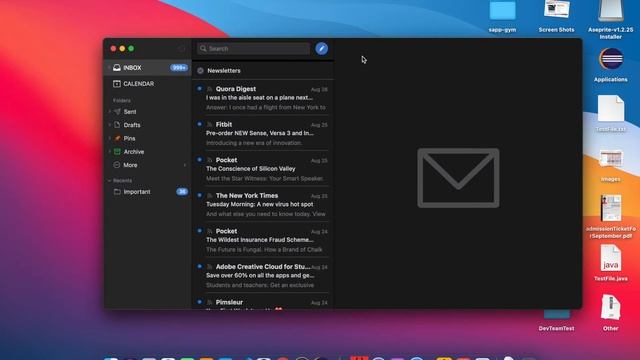Screen dimensions: 640x360
Task: Click the blue compose new email button
Action: (322, 49)
